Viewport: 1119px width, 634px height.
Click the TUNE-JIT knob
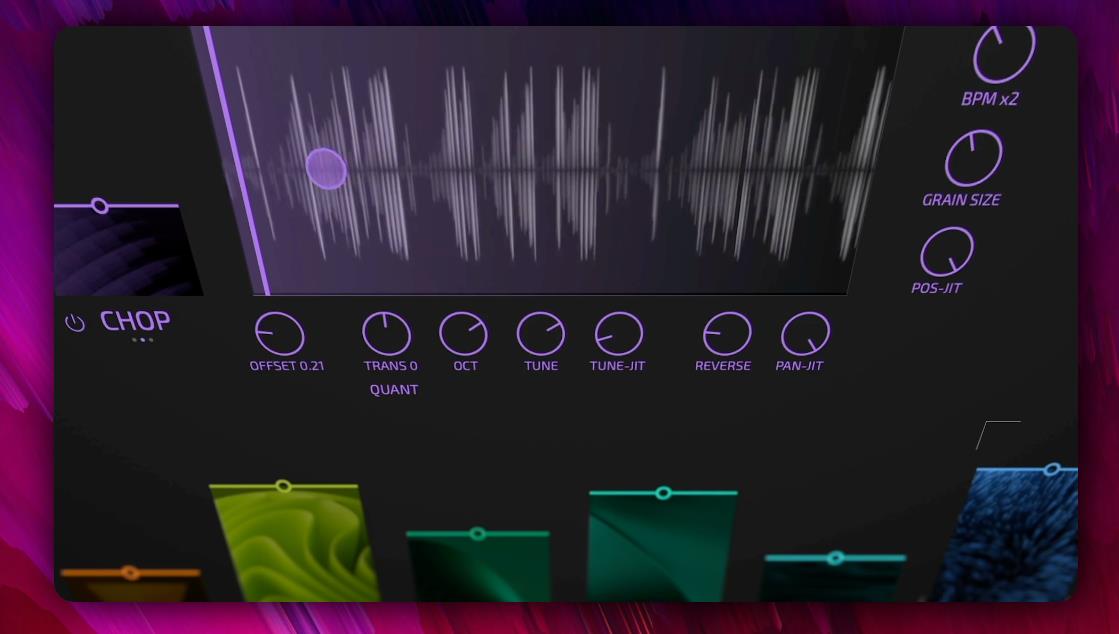tap(619, 333)
